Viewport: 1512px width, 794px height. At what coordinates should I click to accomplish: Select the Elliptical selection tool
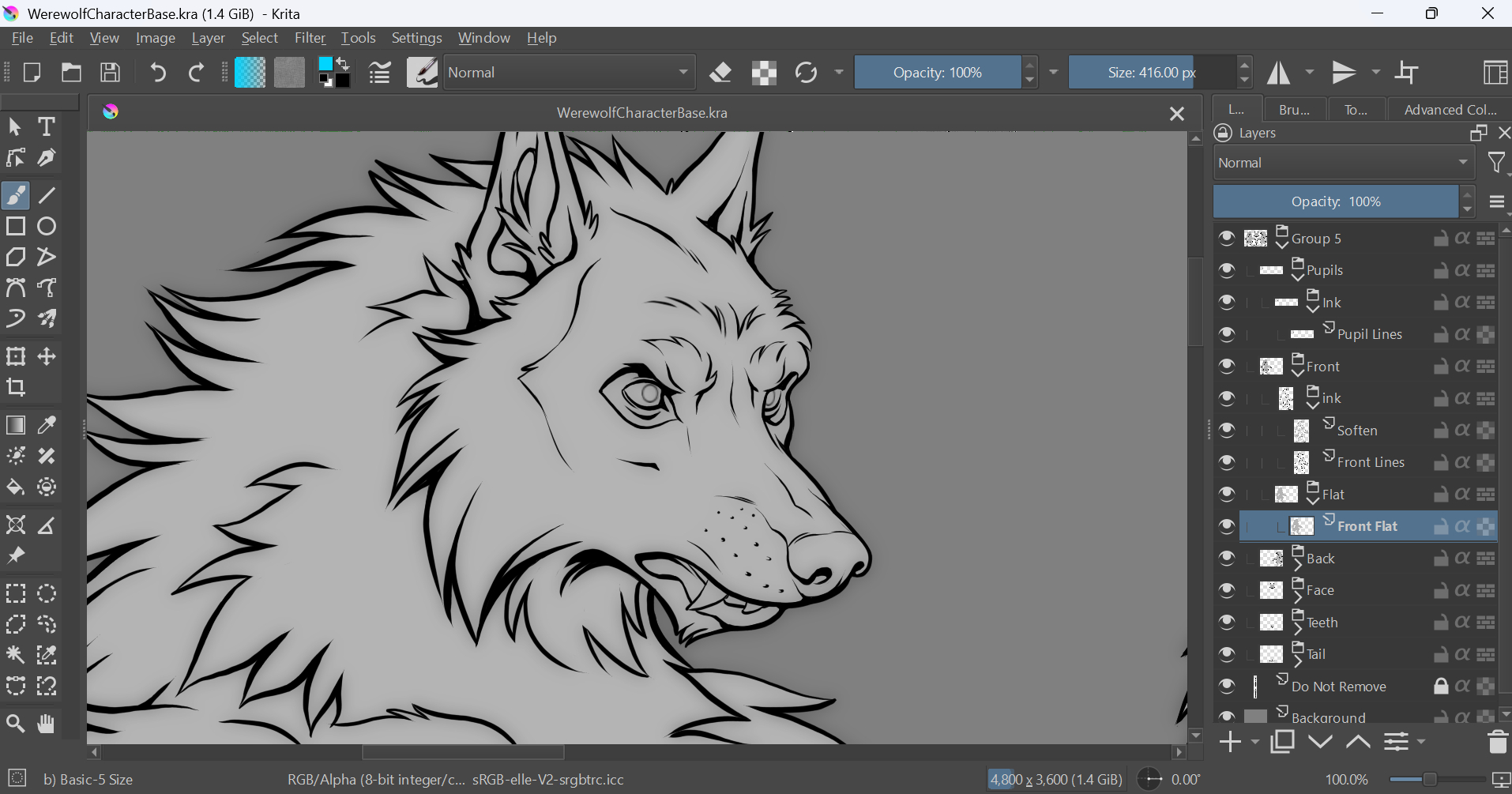pyautogui.click(x=47, y=593)
